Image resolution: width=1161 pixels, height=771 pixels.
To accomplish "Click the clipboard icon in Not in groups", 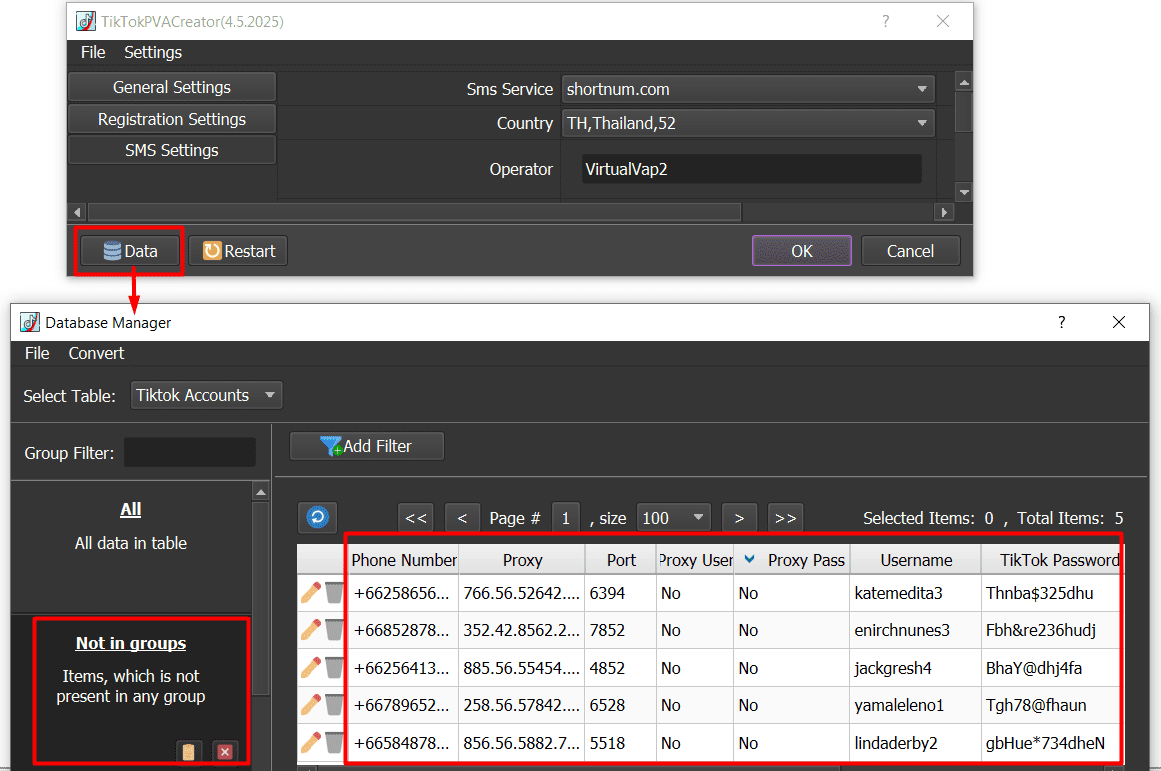I will point(188,752).
